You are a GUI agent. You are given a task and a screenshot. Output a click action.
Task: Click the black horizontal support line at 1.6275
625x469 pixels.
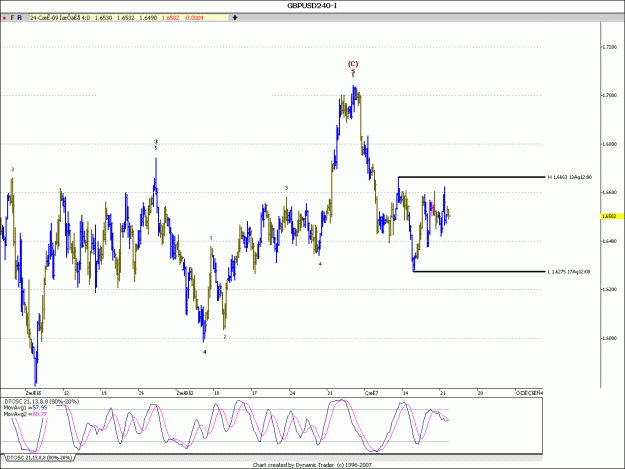coord(479,271)
